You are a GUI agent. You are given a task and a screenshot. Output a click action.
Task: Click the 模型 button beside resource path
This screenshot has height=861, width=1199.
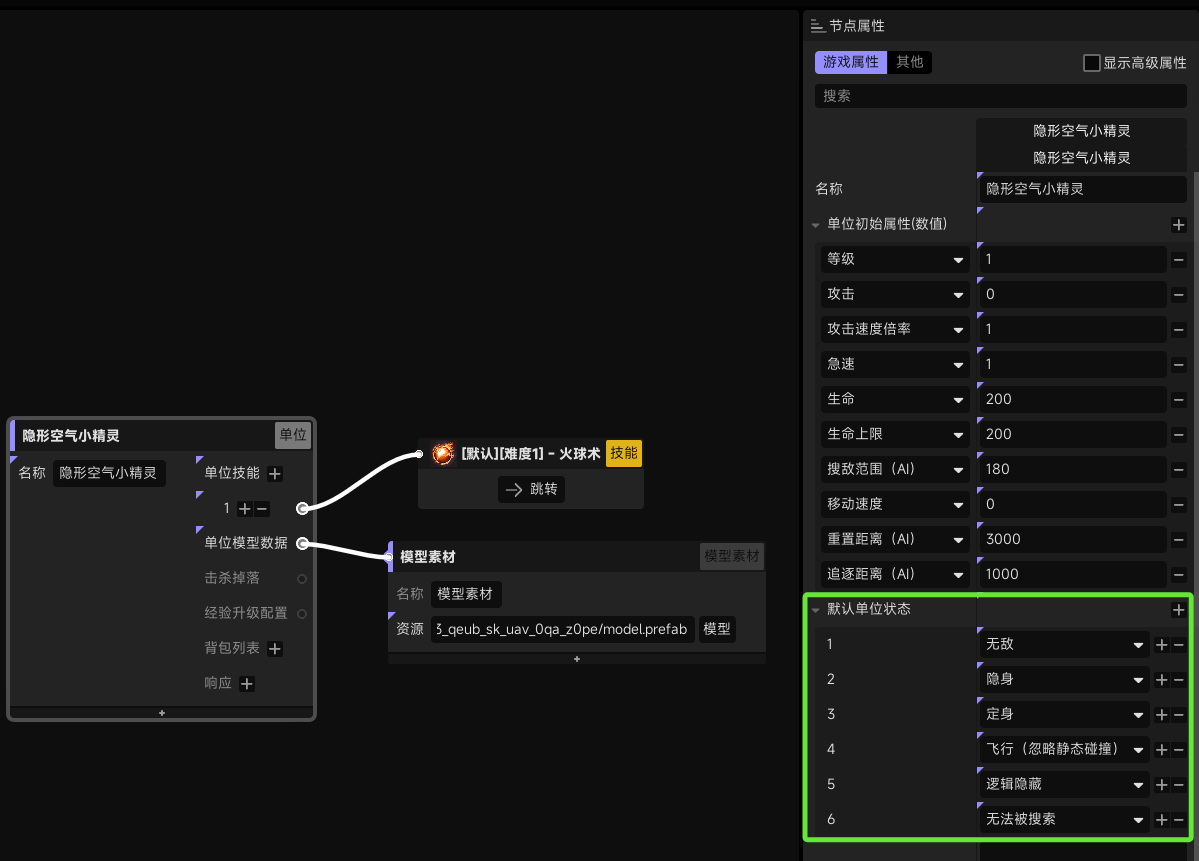point(716,629)
